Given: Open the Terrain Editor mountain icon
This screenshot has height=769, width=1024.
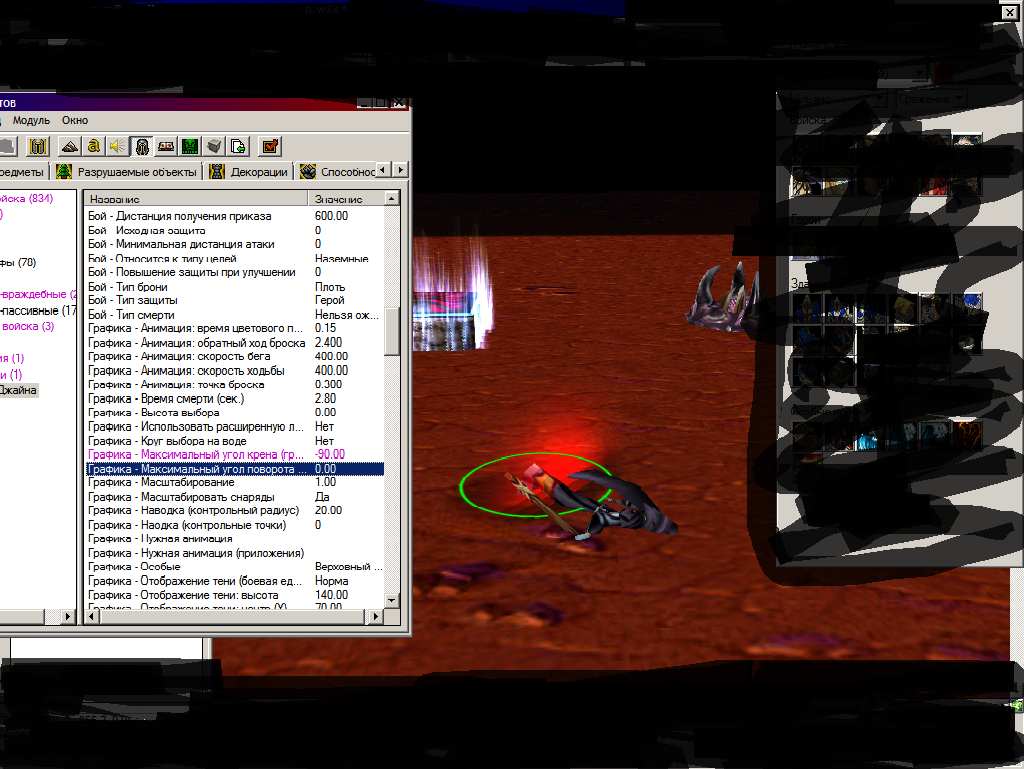Looking at the screenshot, I should [x=70, y=146].
